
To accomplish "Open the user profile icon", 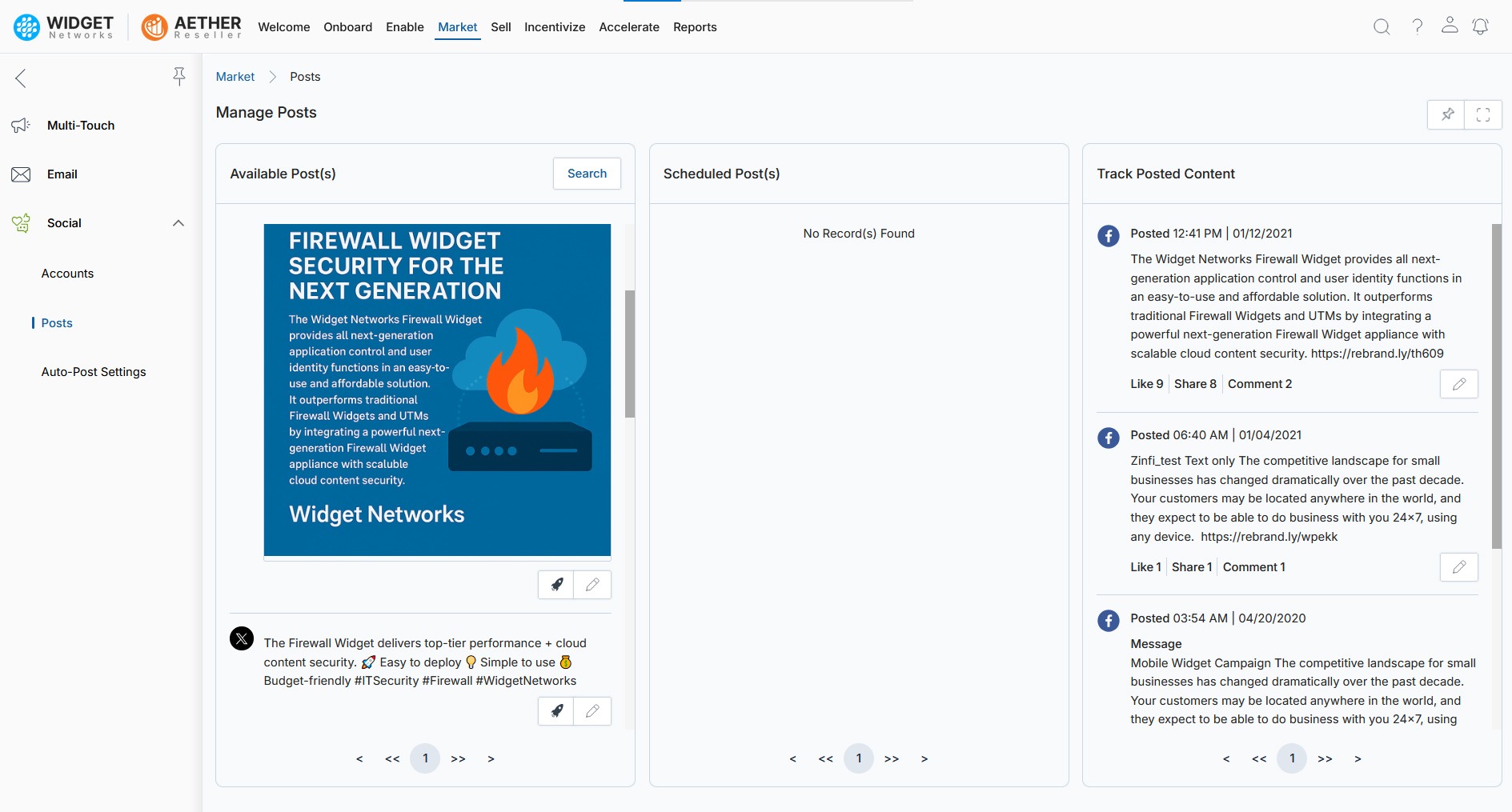I will 1450,26.
